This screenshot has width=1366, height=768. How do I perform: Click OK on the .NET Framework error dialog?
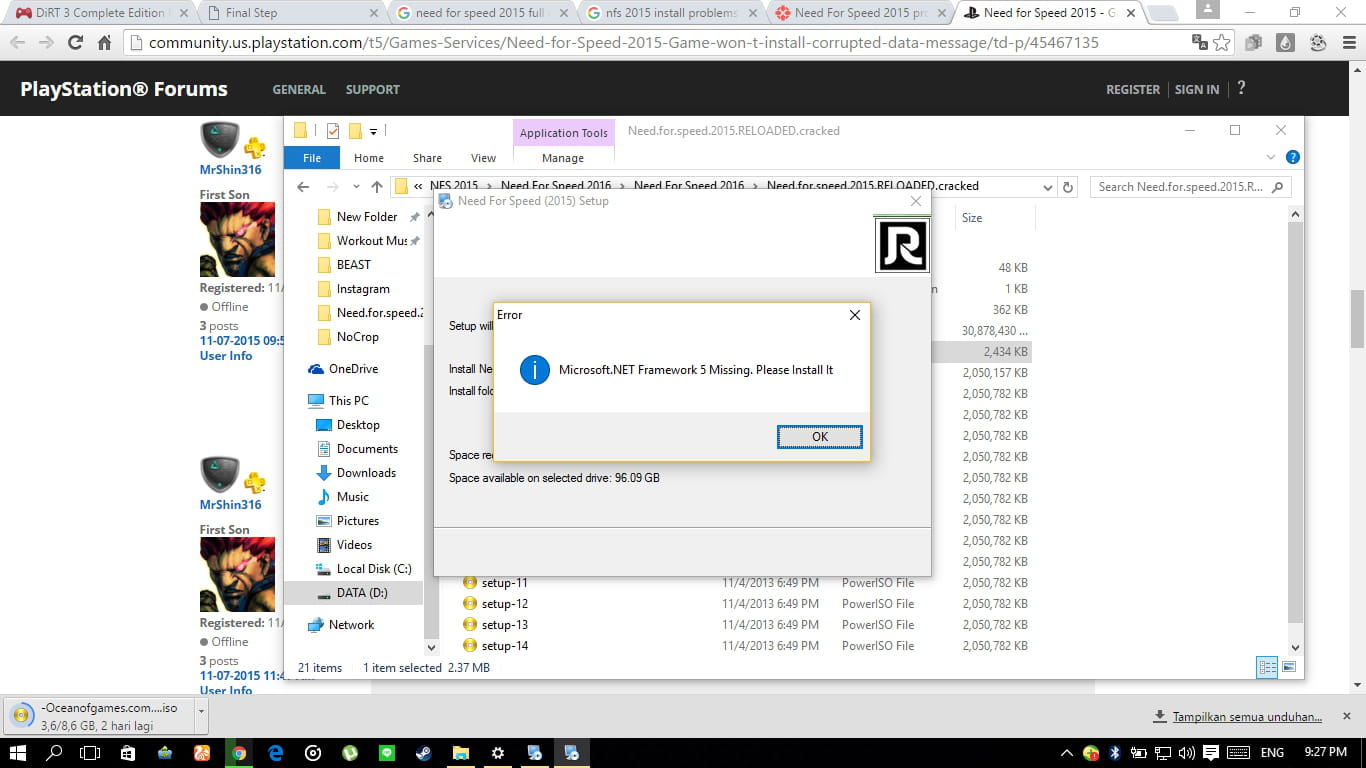click(819, 437)
